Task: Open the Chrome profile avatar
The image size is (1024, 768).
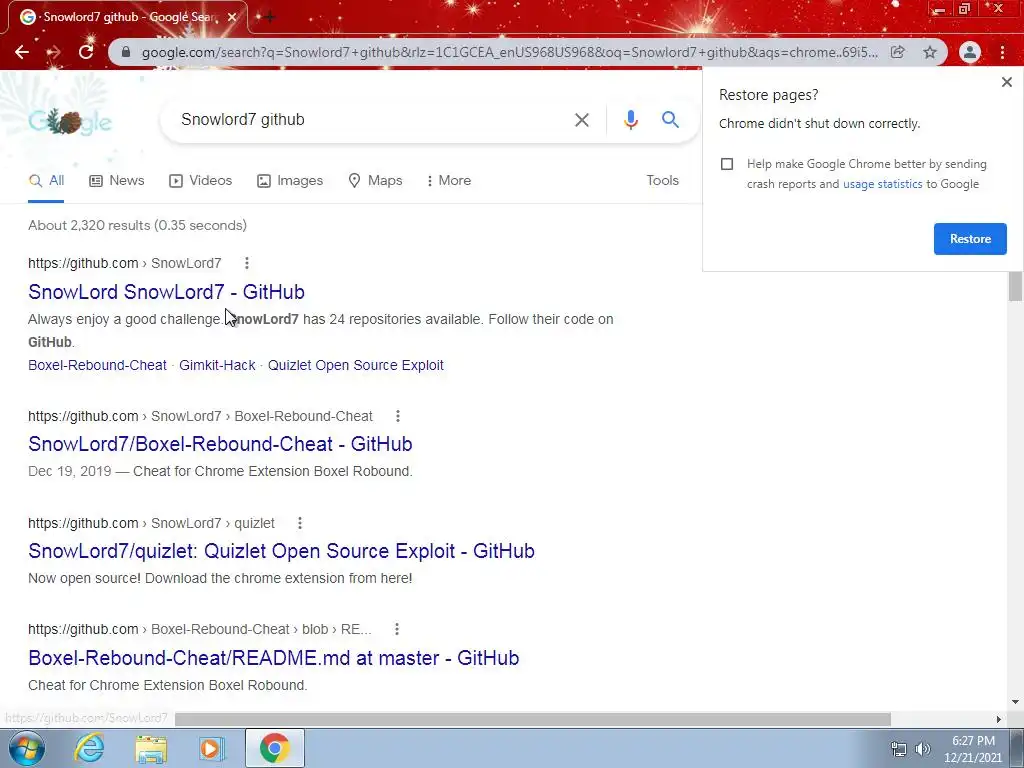Action: click(970, 52)
